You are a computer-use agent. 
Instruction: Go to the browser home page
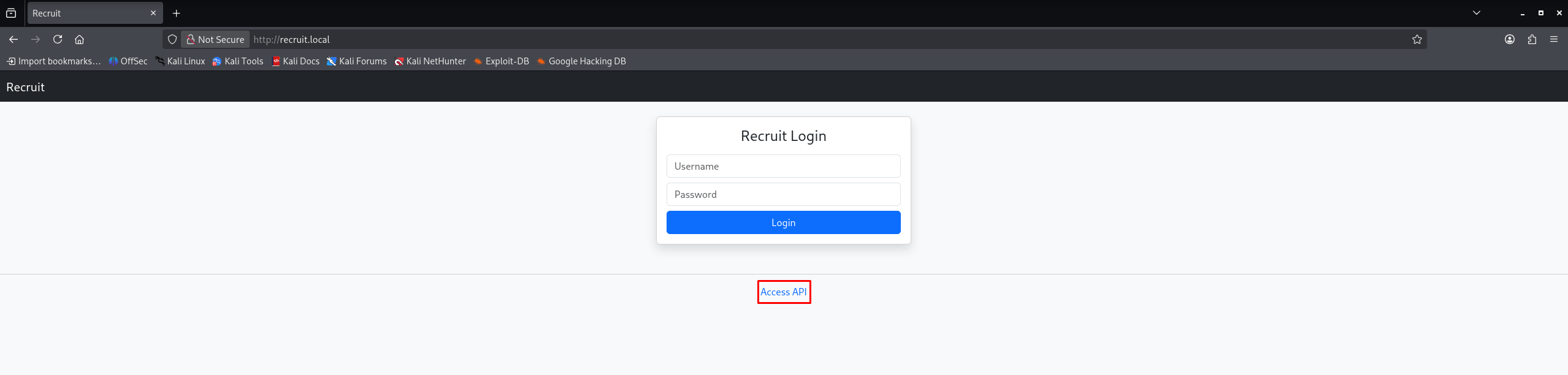(x=79, y=39)
